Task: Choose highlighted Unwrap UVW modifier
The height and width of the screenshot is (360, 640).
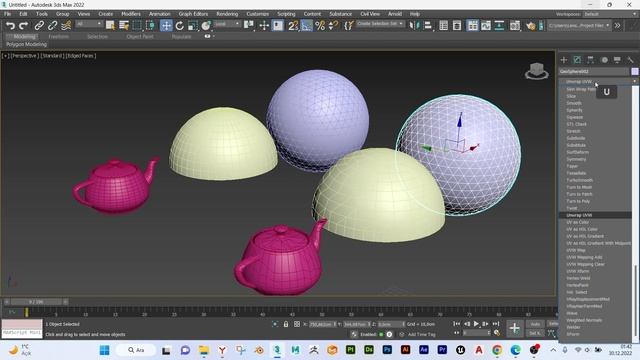Action: (595, 215)
